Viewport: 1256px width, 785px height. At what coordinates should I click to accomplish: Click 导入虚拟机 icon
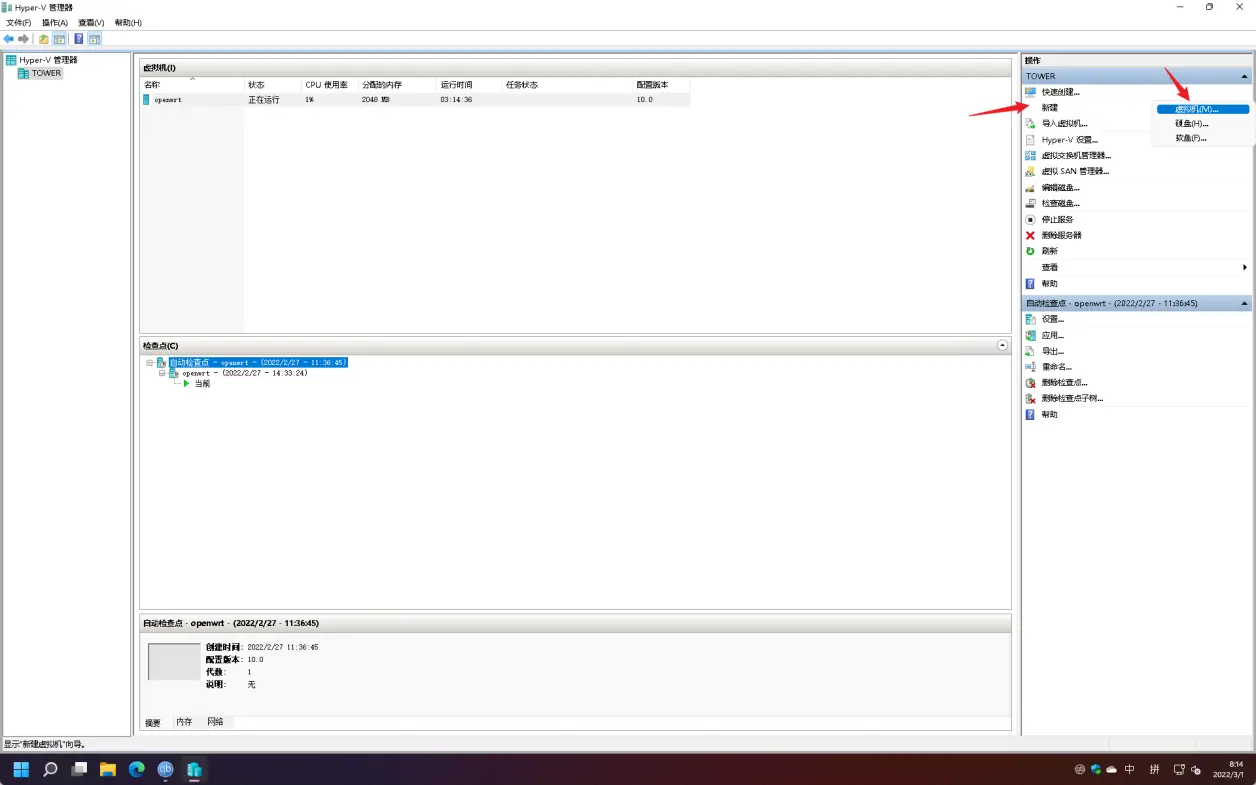click(1031, 124)
